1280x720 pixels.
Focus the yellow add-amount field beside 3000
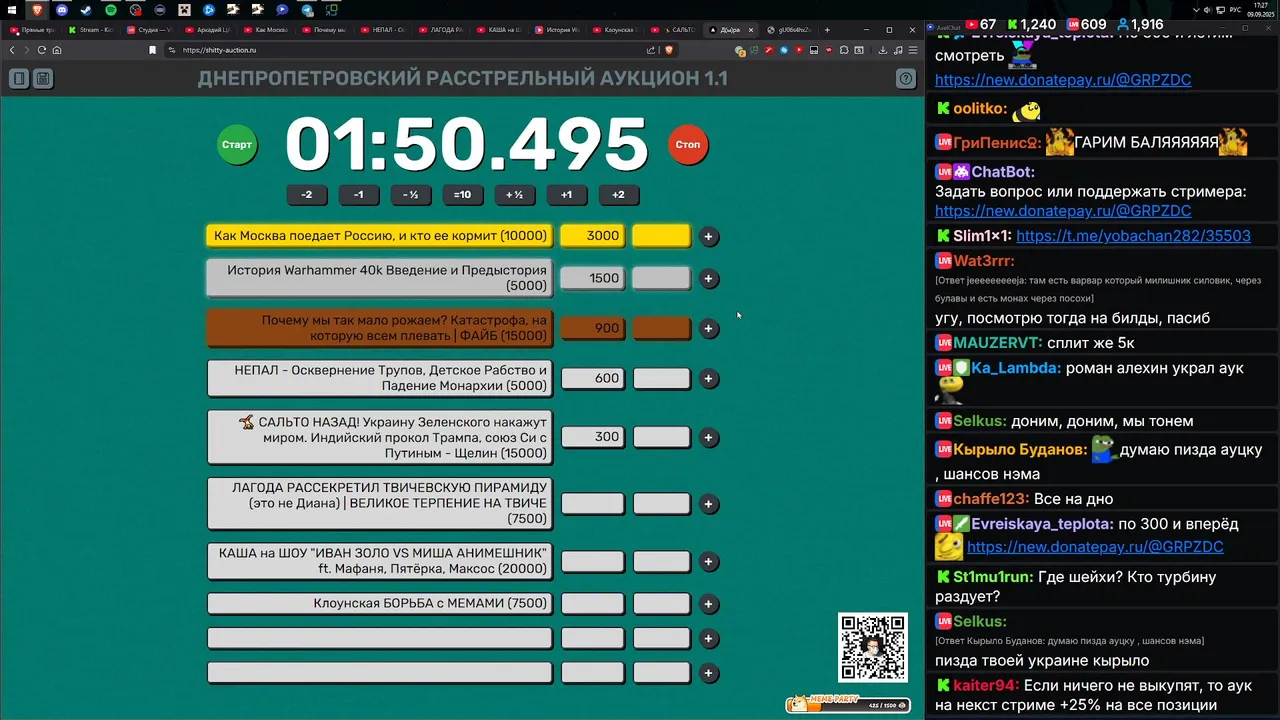661,236
